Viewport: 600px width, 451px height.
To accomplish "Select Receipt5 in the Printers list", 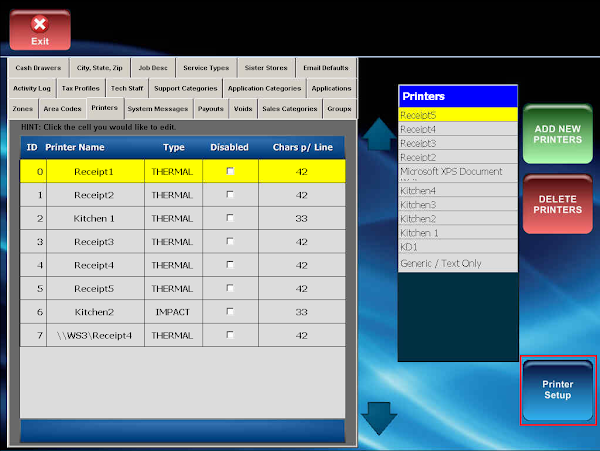I will point(457,115).
